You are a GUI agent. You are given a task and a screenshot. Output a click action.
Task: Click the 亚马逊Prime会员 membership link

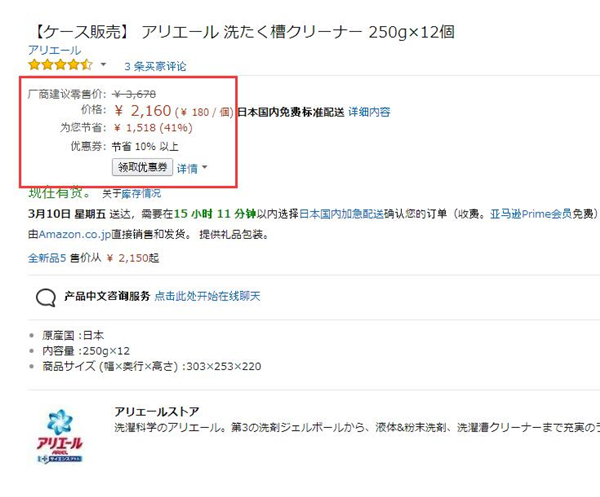531,213
